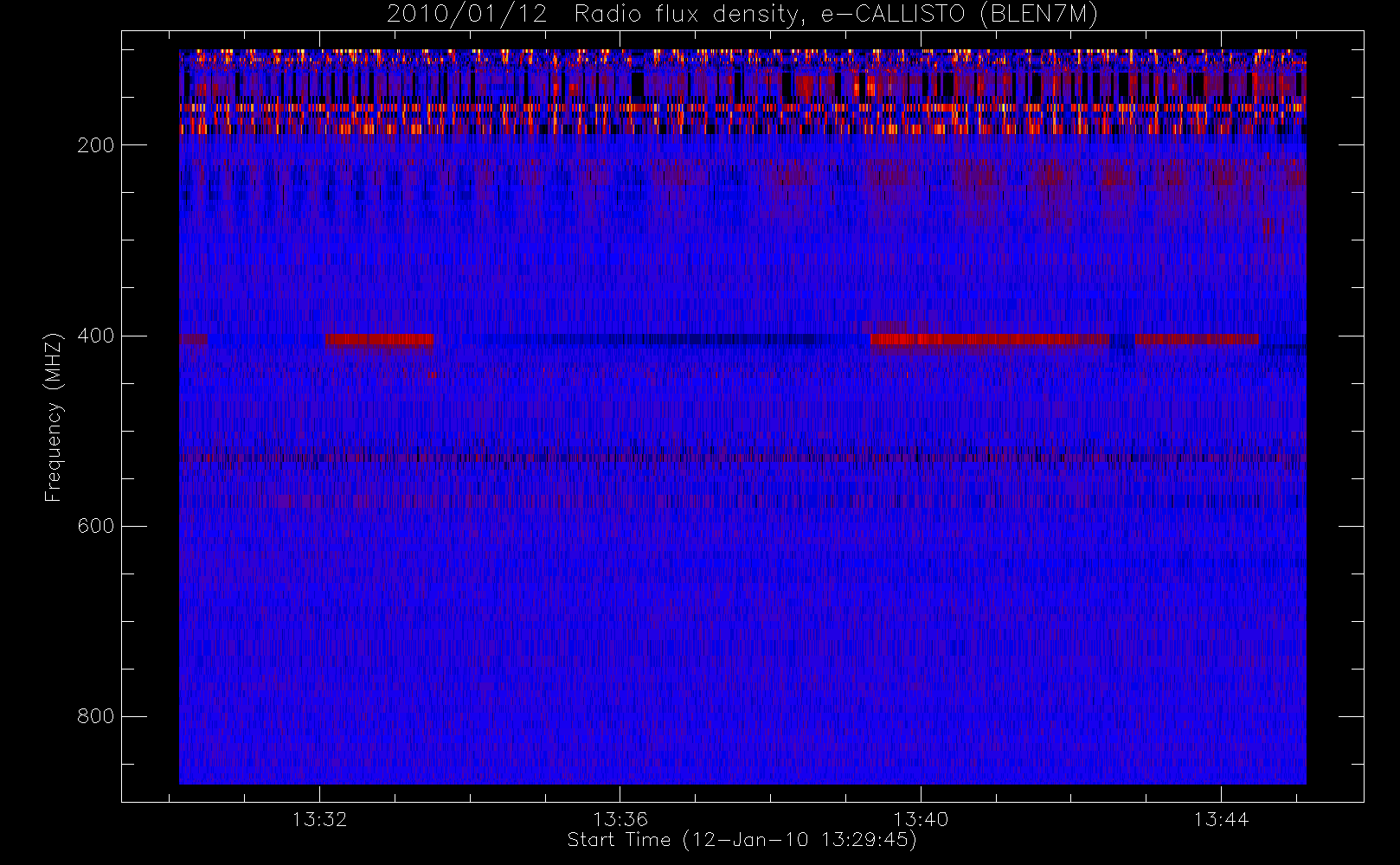Click the 800 frequency tick label
The image size is (1400, 865).
(96, 716)
